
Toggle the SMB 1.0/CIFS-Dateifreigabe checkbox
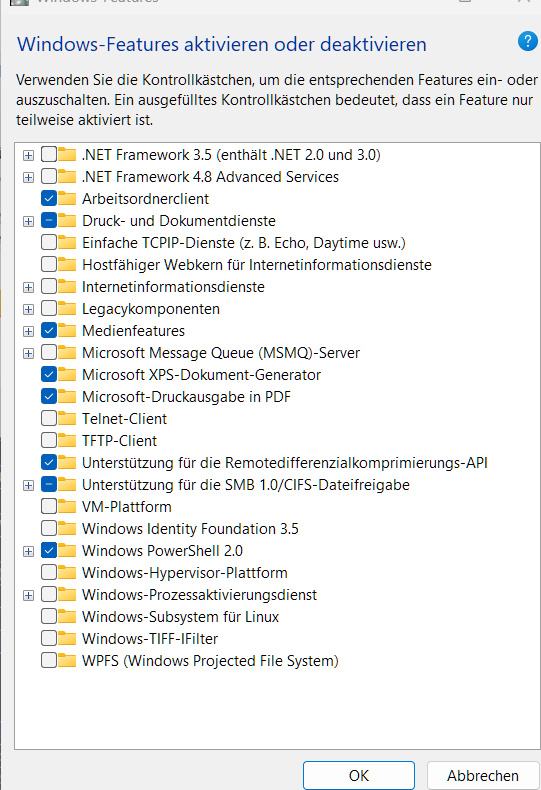(x=49, y=484)
